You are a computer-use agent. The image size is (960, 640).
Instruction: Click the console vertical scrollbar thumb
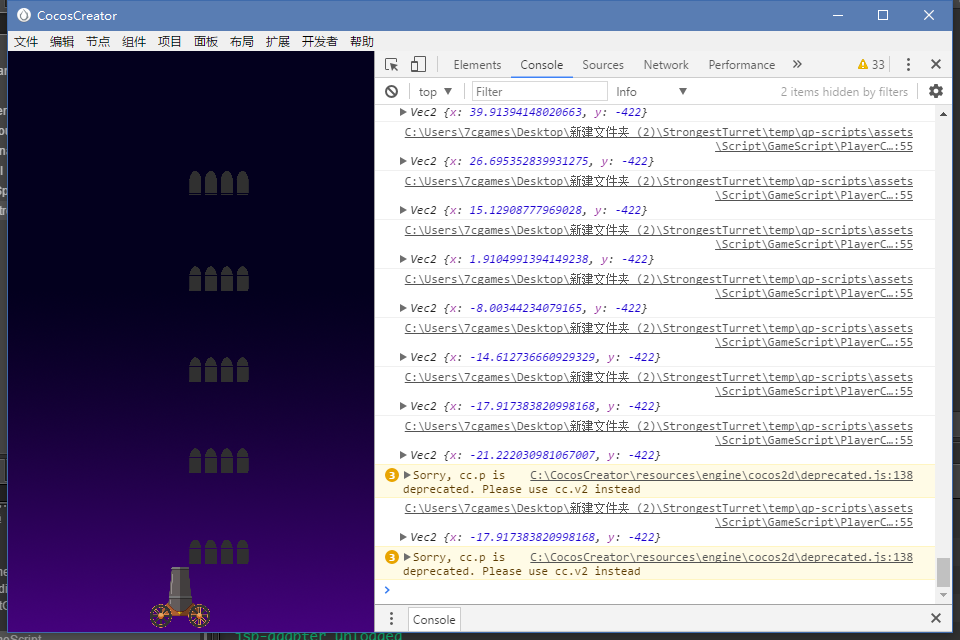[x=943, y=572]
